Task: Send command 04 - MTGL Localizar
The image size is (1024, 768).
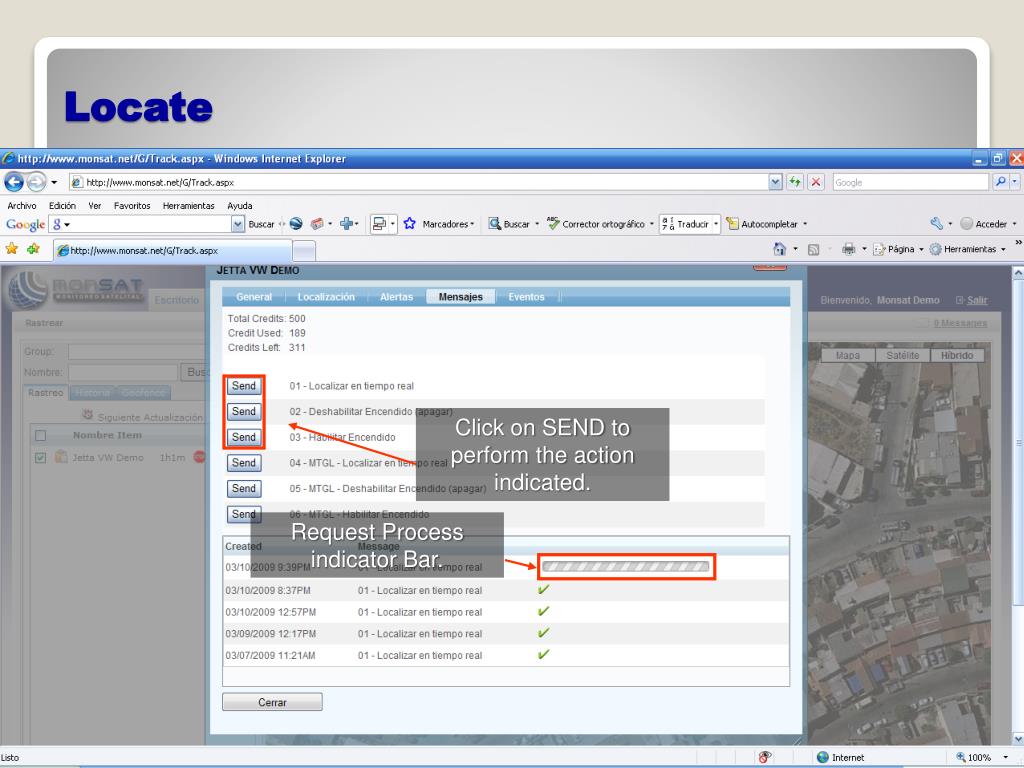Action: (244, 463)
